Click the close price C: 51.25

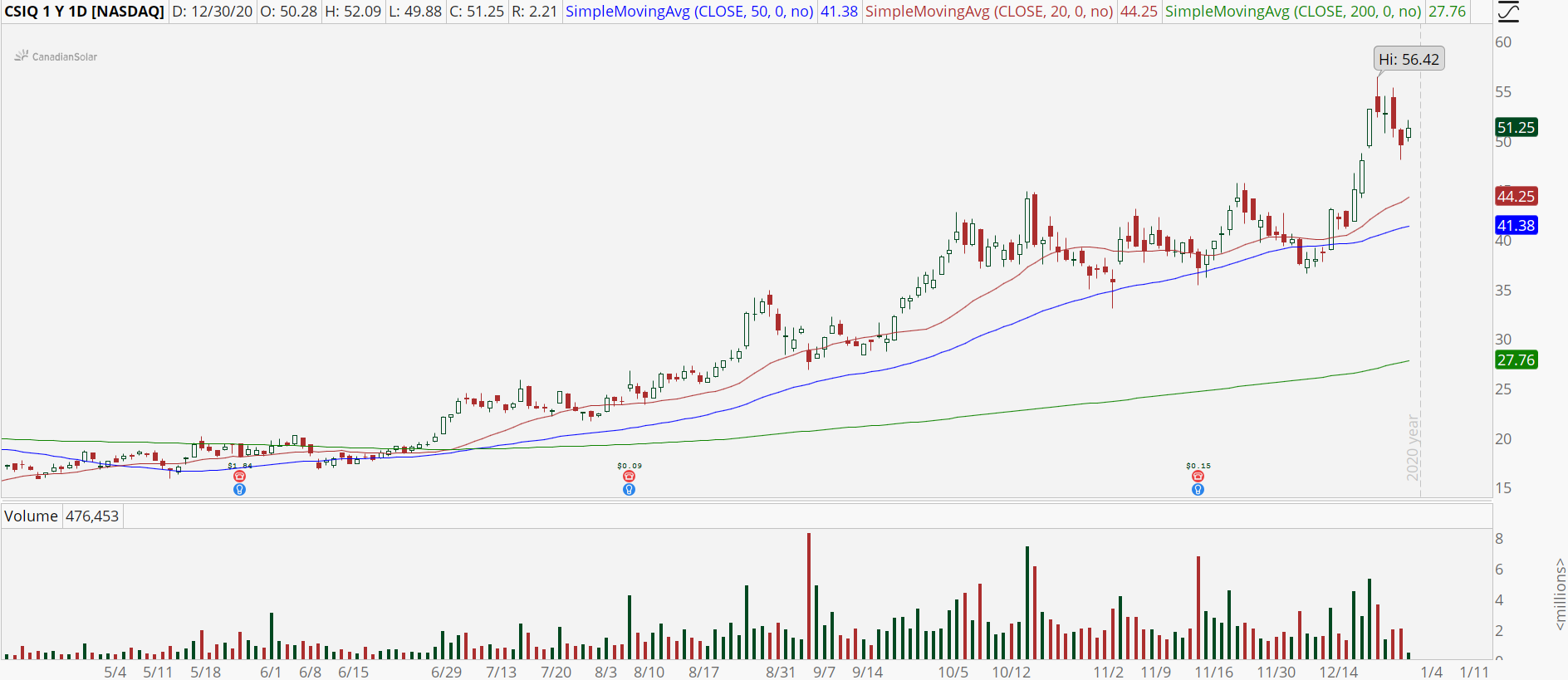[x=477, y=12]
